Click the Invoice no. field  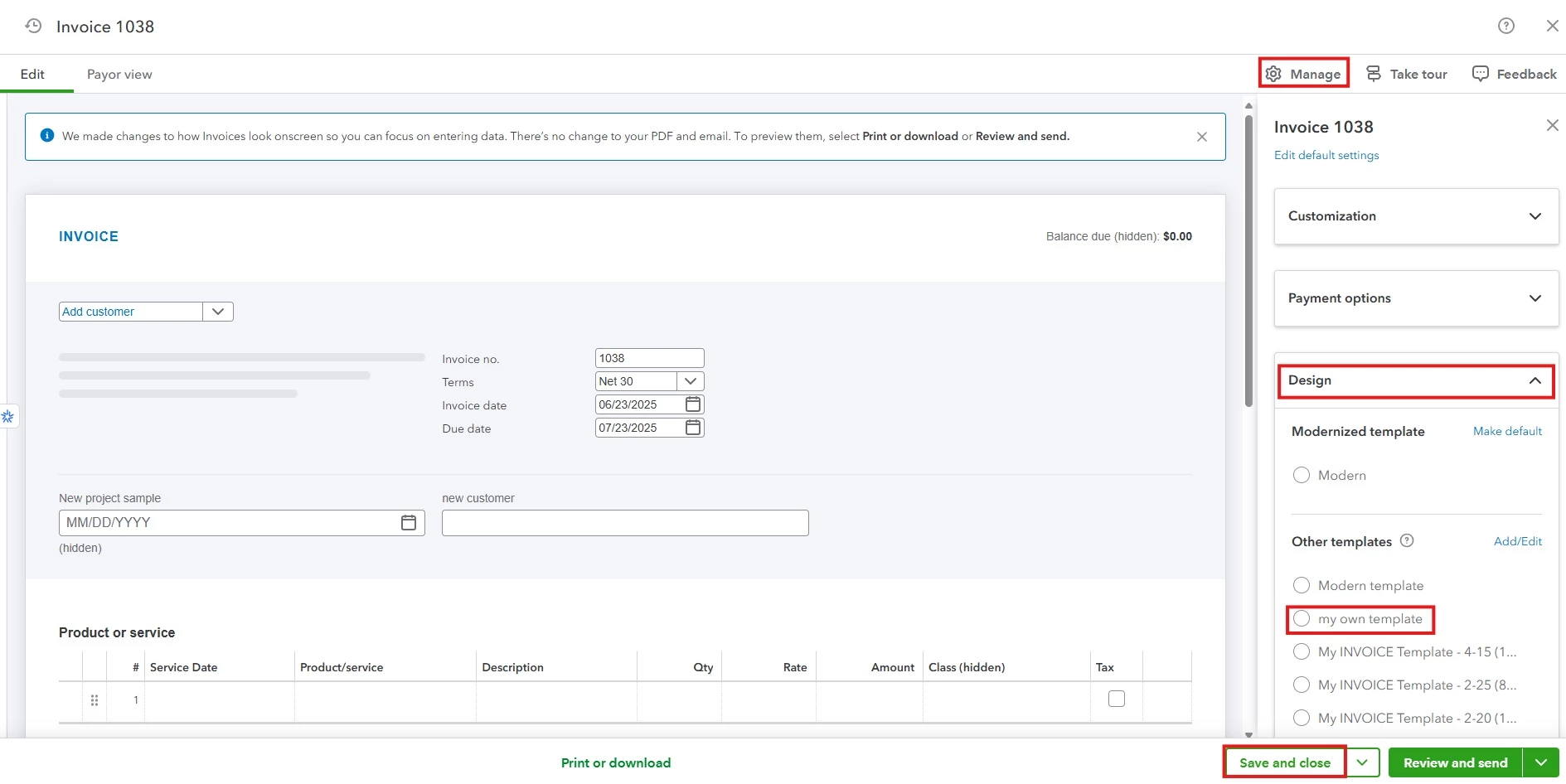[x=650, y=358]
